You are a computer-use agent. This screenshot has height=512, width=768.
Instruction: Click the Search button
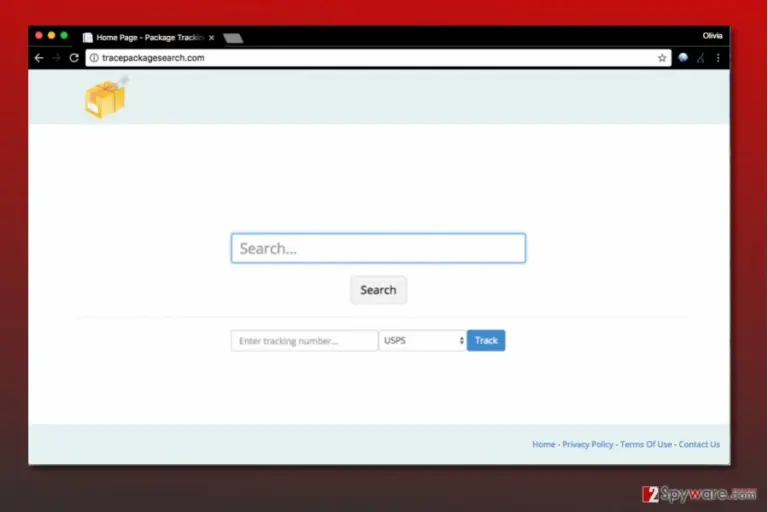378,290
